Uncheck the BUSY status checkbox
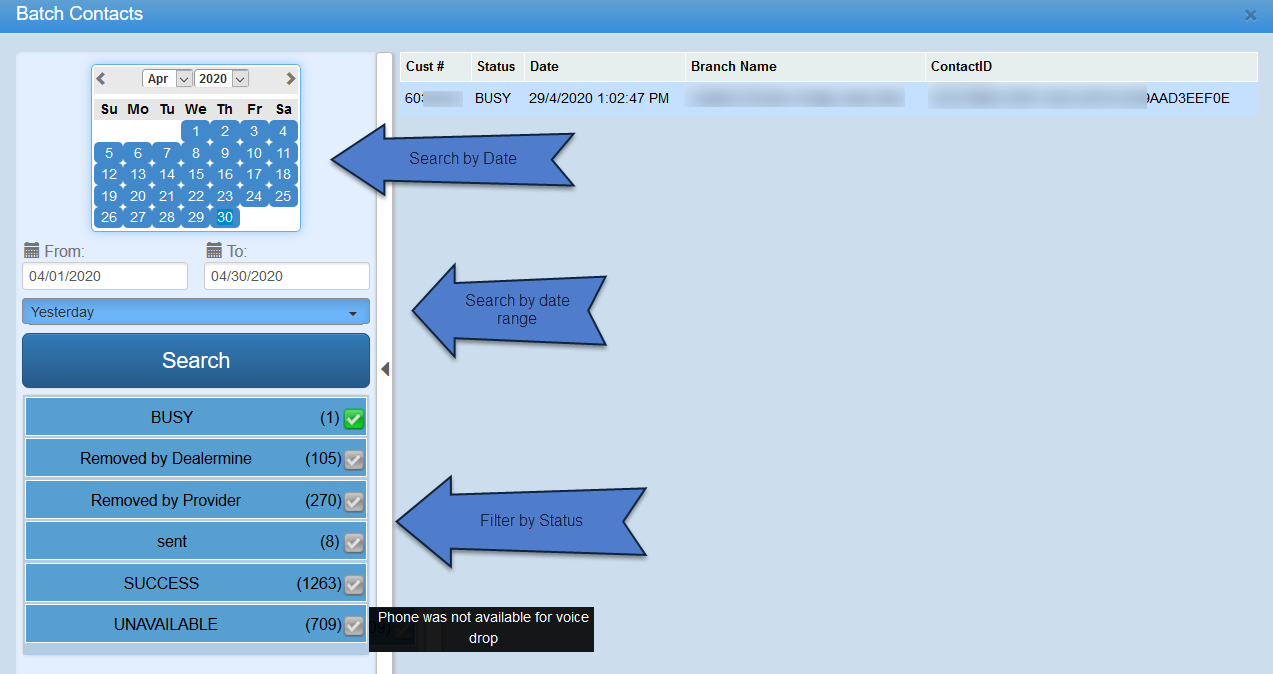The width and height of the screenshot is (1273, 674). (x=353, y=419)
